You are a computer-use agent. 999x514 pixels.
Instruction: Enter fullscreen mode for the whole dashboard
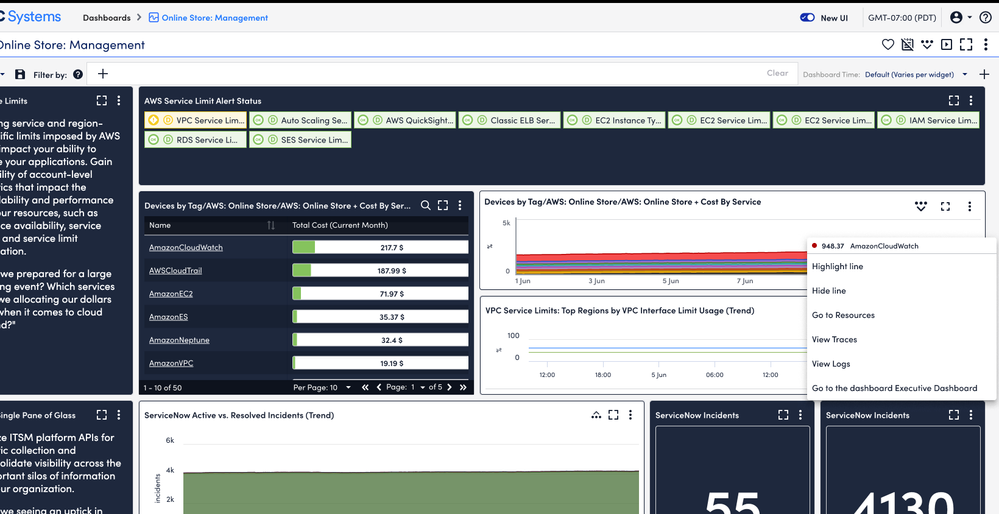(966, 45)
